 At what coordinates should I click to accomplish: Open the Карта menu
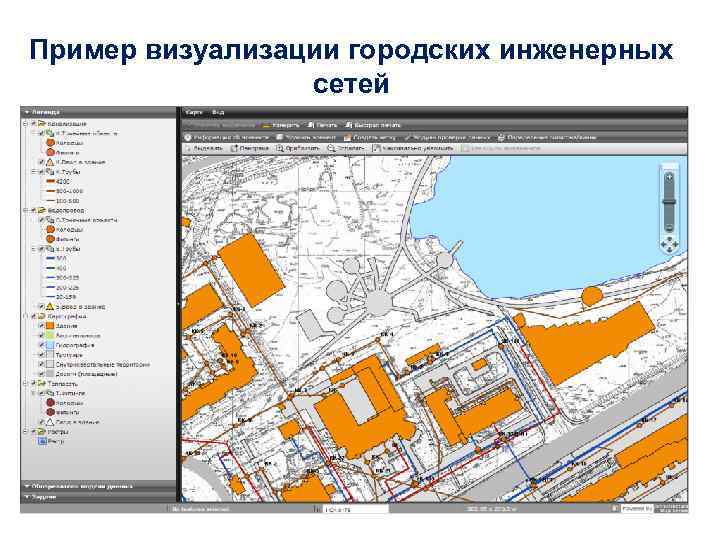[x=193, y=112]
